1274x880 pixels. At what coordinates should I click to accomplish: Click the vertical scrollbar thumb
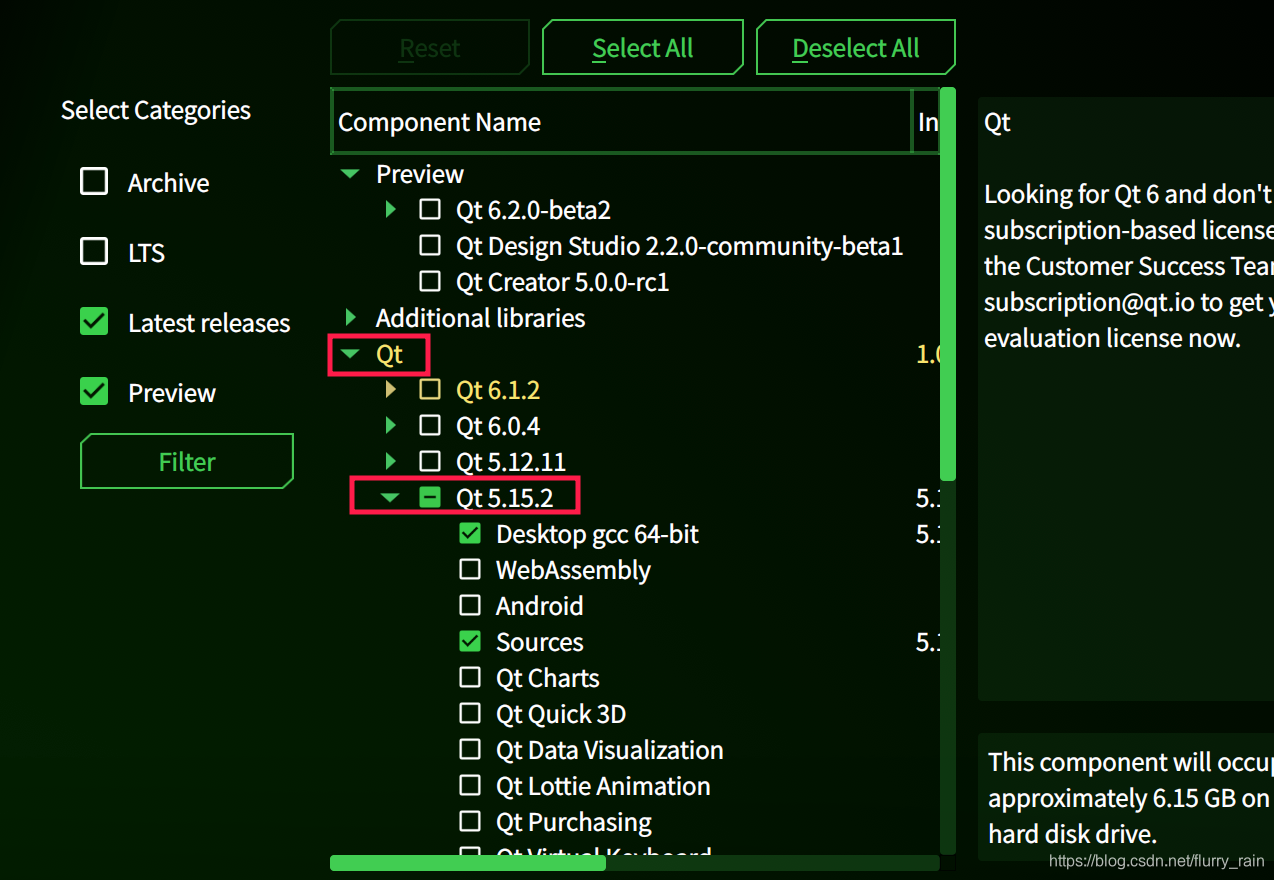(x=948, y=284)
